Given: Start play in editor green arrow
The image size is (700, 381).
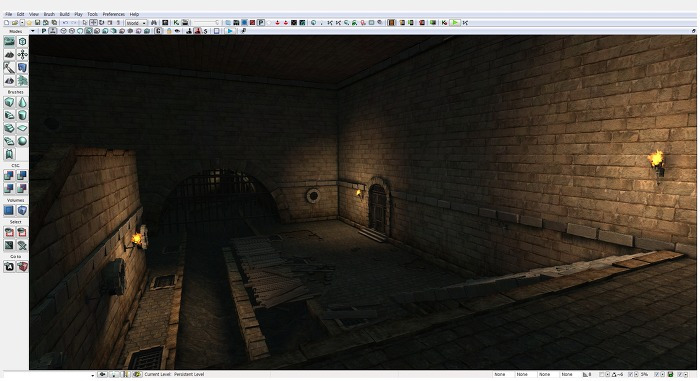Looking at the screenshot, I should tap(455, 22).
